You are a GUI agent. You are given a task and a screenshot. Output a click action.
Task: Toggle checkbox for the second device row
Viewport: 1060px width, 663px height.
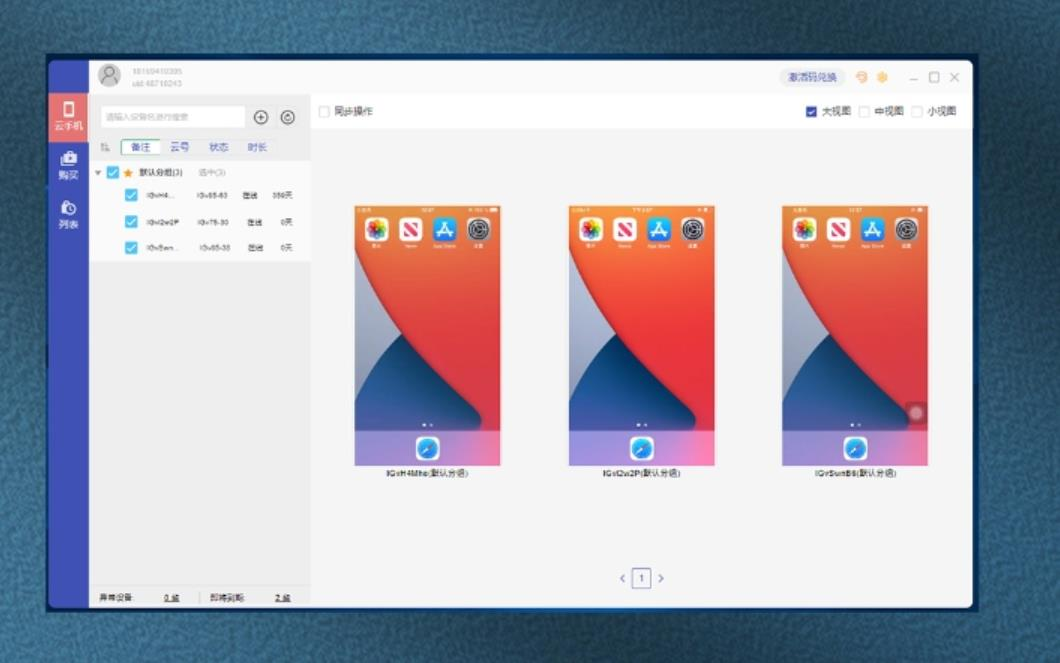click(131, 221)
